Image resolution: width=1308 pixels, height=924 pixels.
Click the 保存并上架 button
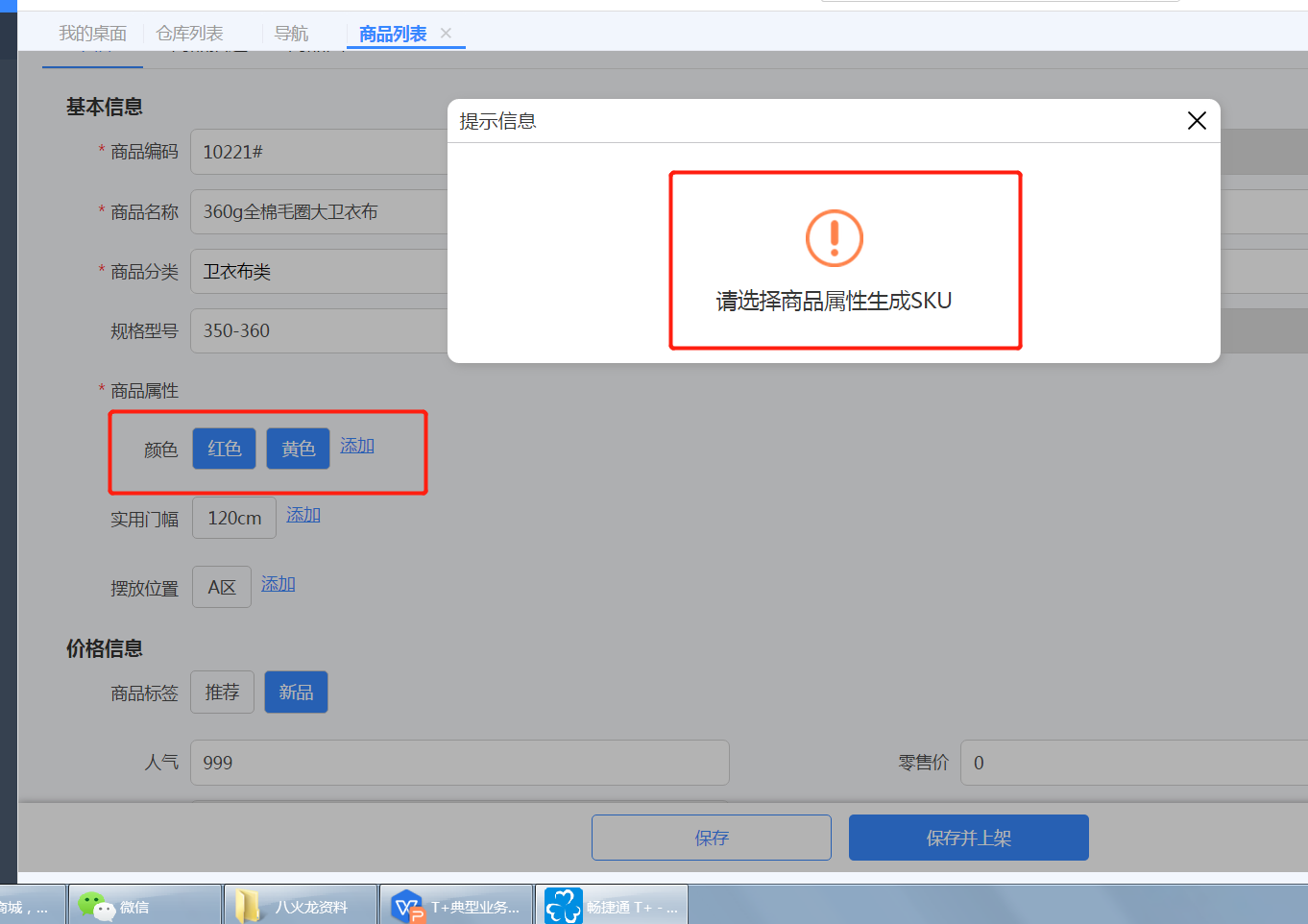point(969,838)
